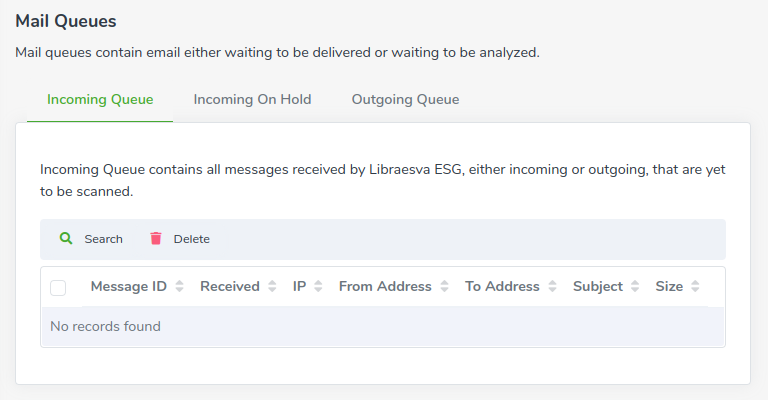Viewport: 768px width, 400px height.
Task: Click the No records found row
Action: point(383,327)
